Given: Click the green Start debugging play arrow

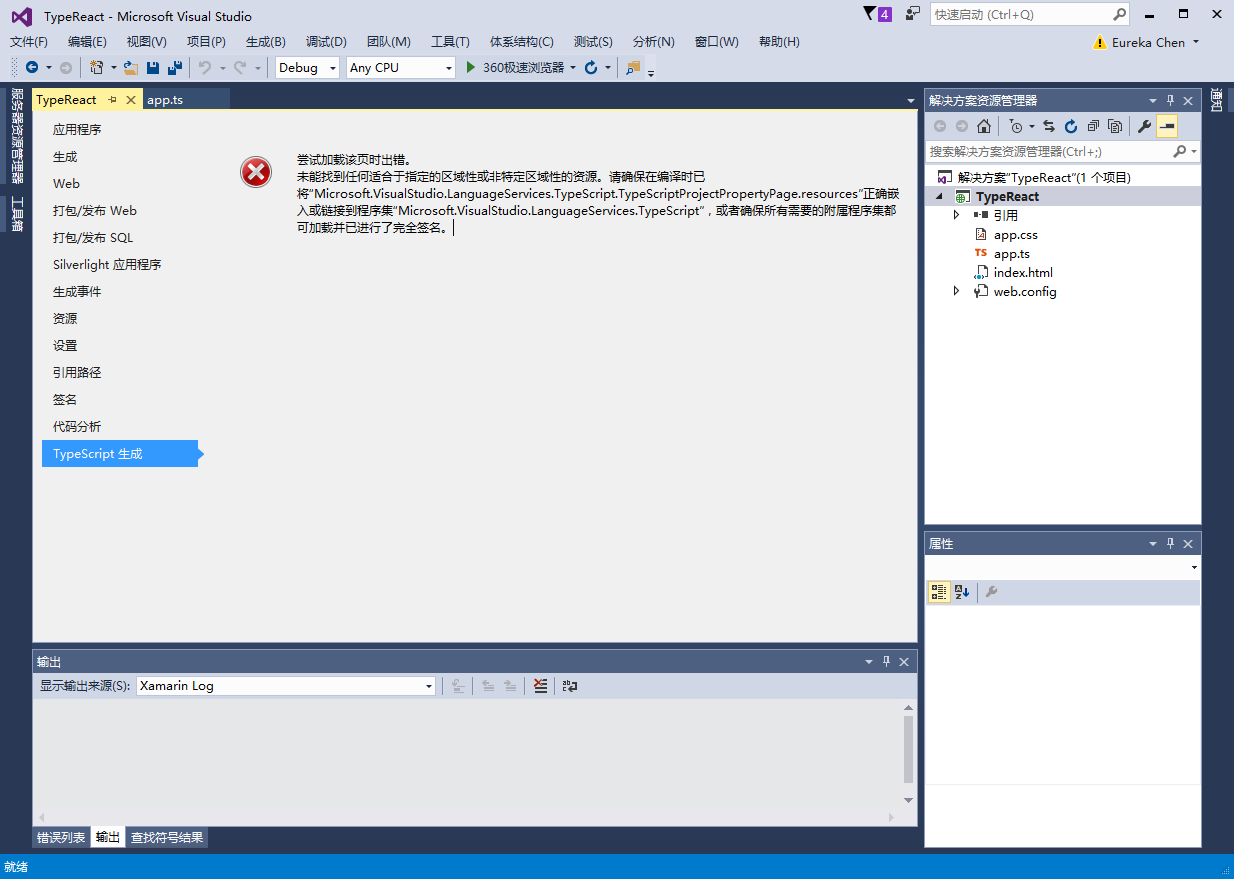Looking at the screenshot, I should pyautogui.click(x=471, y=68).
